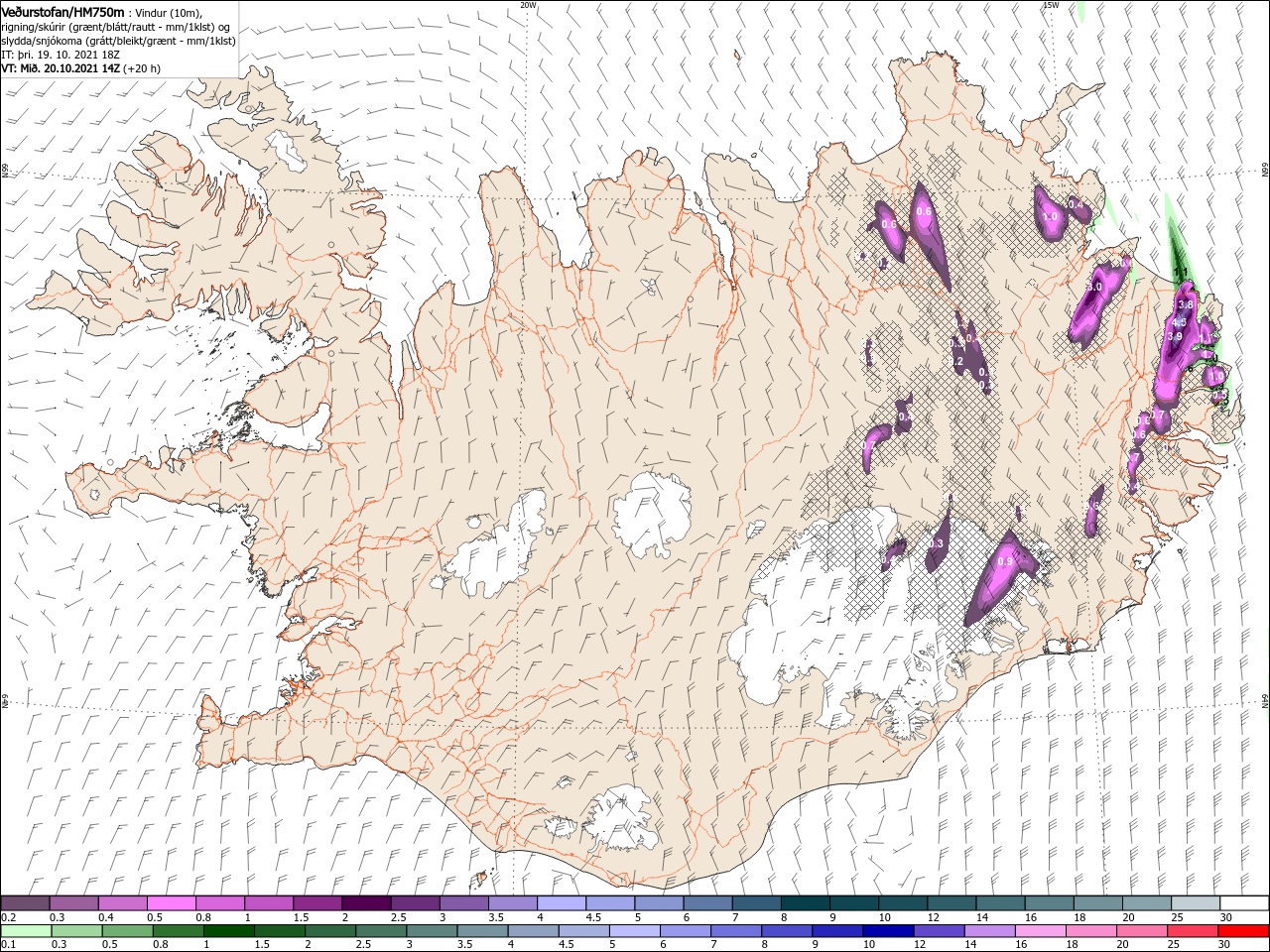Click the Veðurstofan/HM750m title text
The width and height of the screenshot is (1270, 952).
pyautogui.click(x=63, y=12)
